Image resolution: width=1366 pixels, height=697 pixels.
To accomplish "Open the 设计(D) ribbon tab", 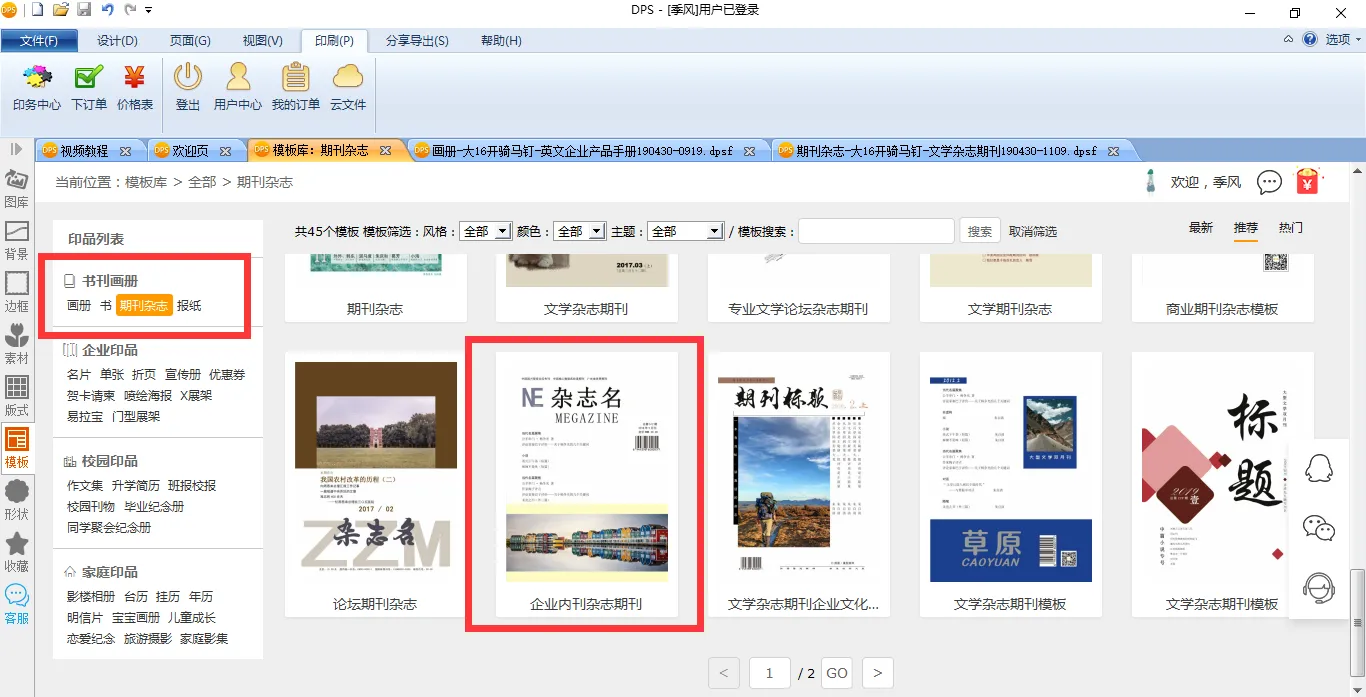I will click(117, 41).
